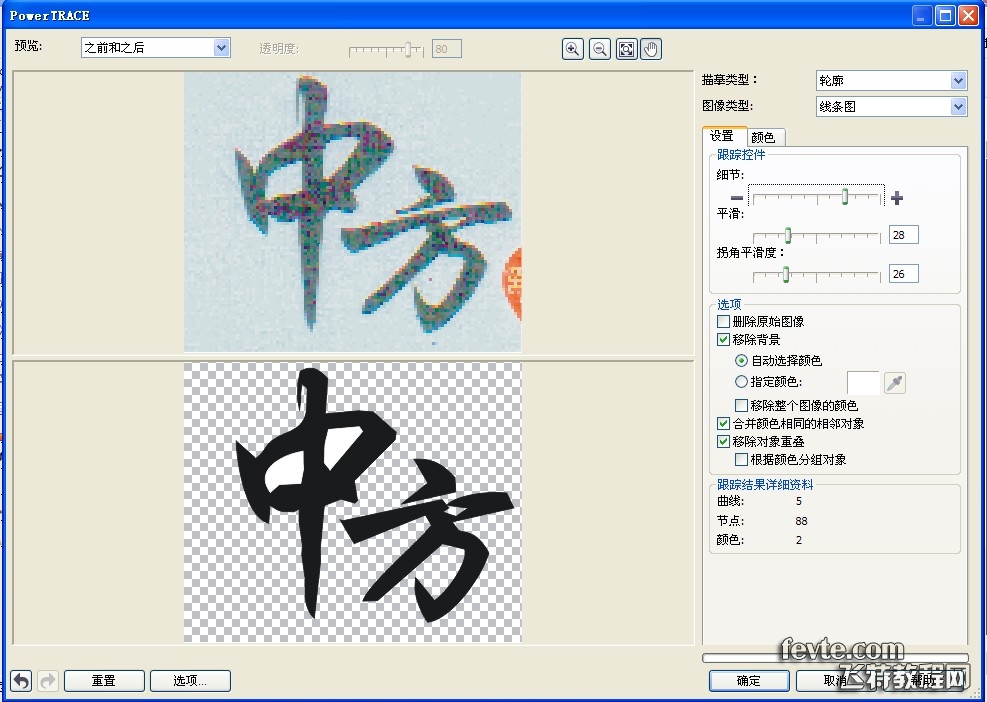
Task: Click the 颜色 result value 2
Action: click(x=799, y=540)
